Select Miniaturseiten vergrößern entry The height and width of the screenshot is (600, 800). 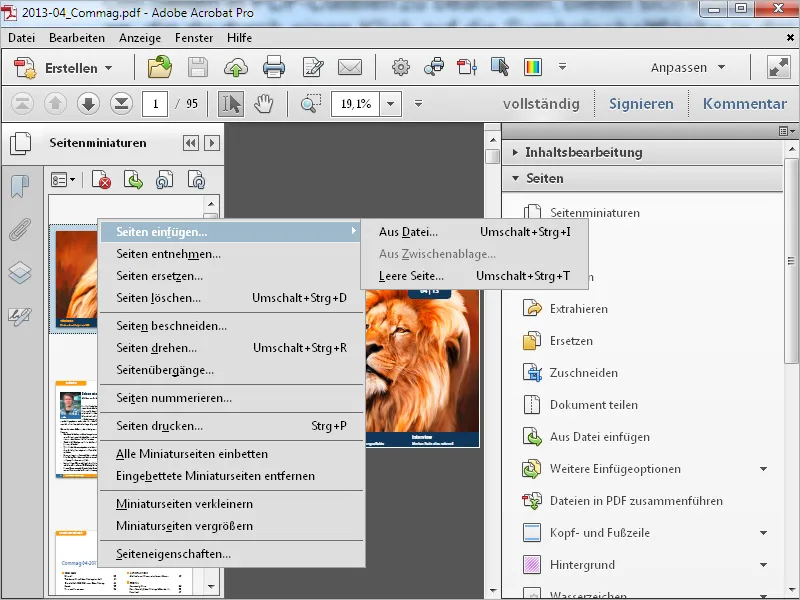coord(231,526)
